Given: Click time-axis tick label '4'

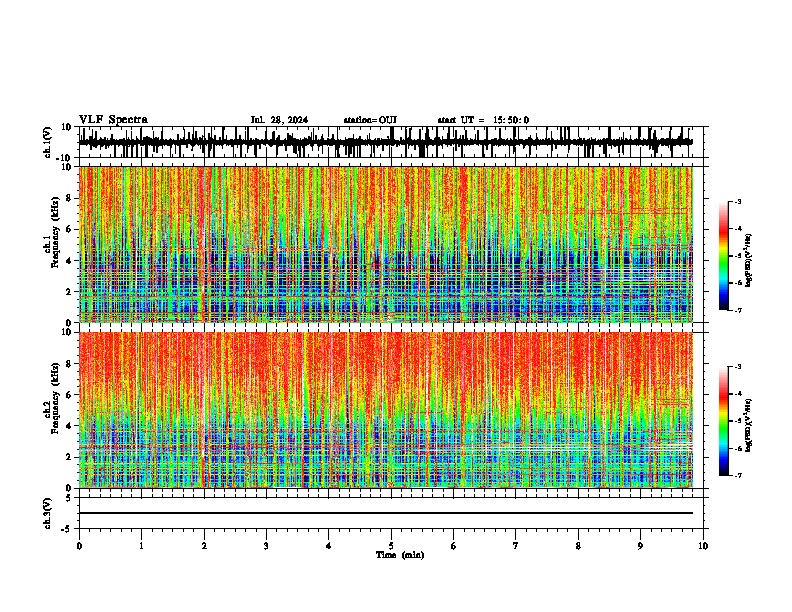Looking at the screenshot, I should pyautogui.click(x=329, y=546).
